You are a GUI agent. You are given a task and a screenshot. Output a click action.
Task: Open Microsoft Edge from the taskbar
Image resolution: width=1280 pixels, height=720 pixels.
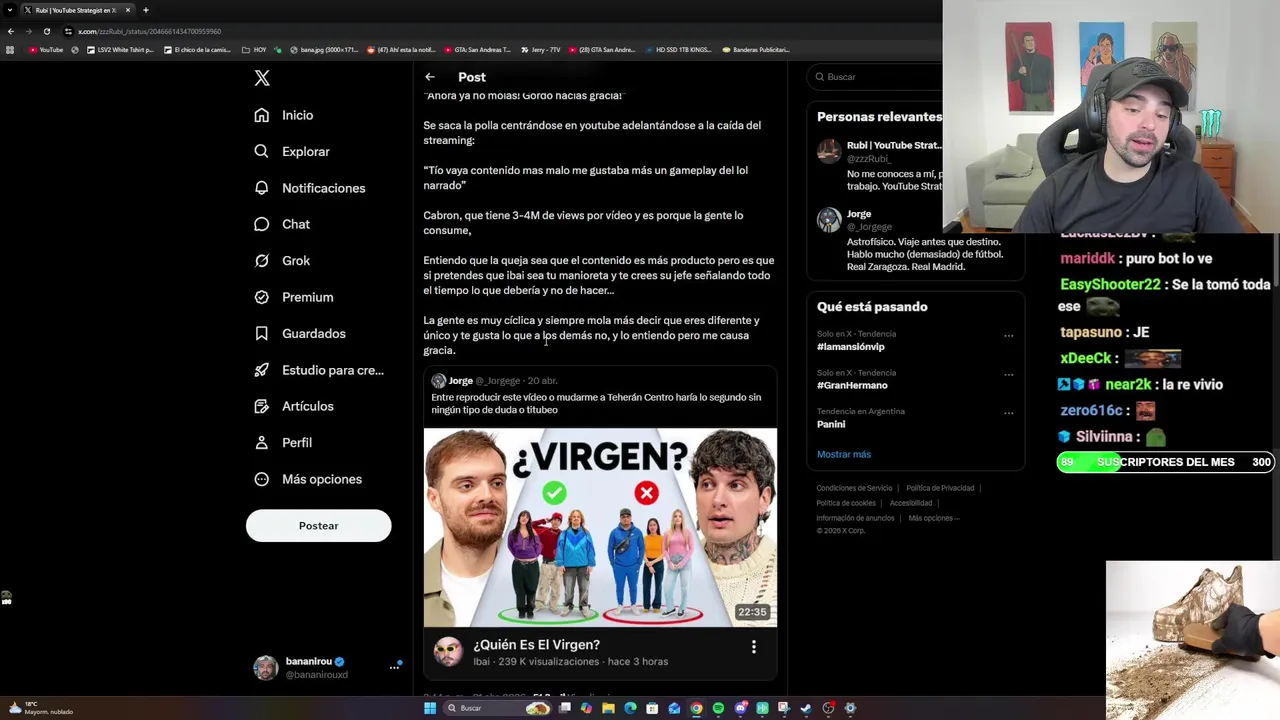click(x=630, y=708)
